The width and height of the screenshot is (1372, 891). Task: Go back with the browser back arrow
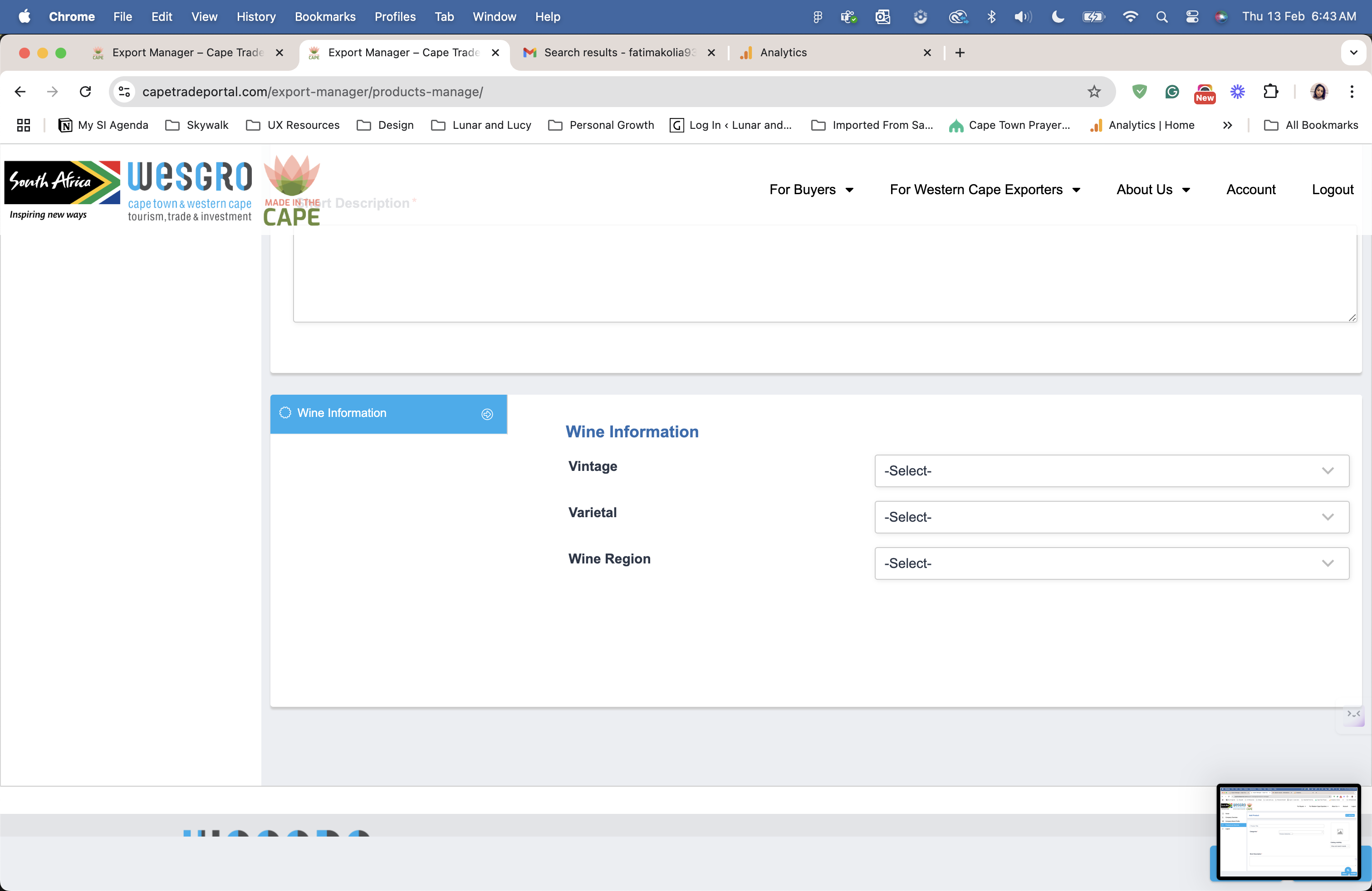[20, 92]
